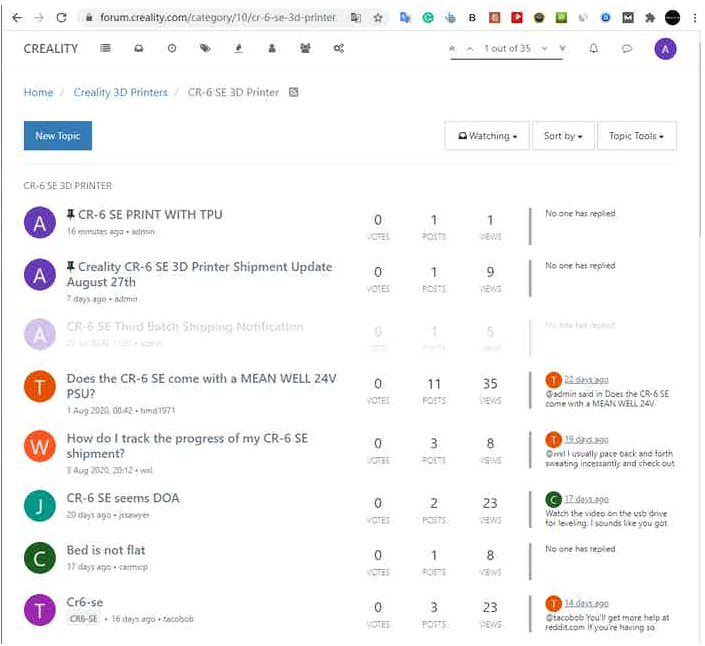Open the track shipment progress topic
705x646 pixels.
pyautogui.click(x=187, y=446)
